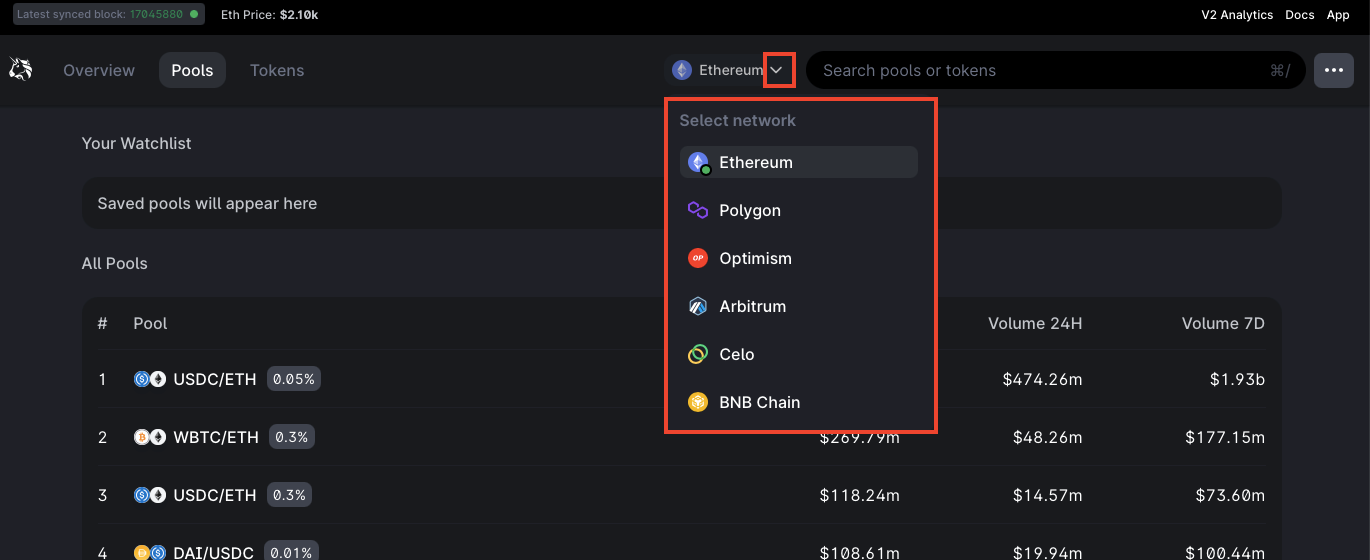Click the Arbitrum network icon

[x=698, y=306]
